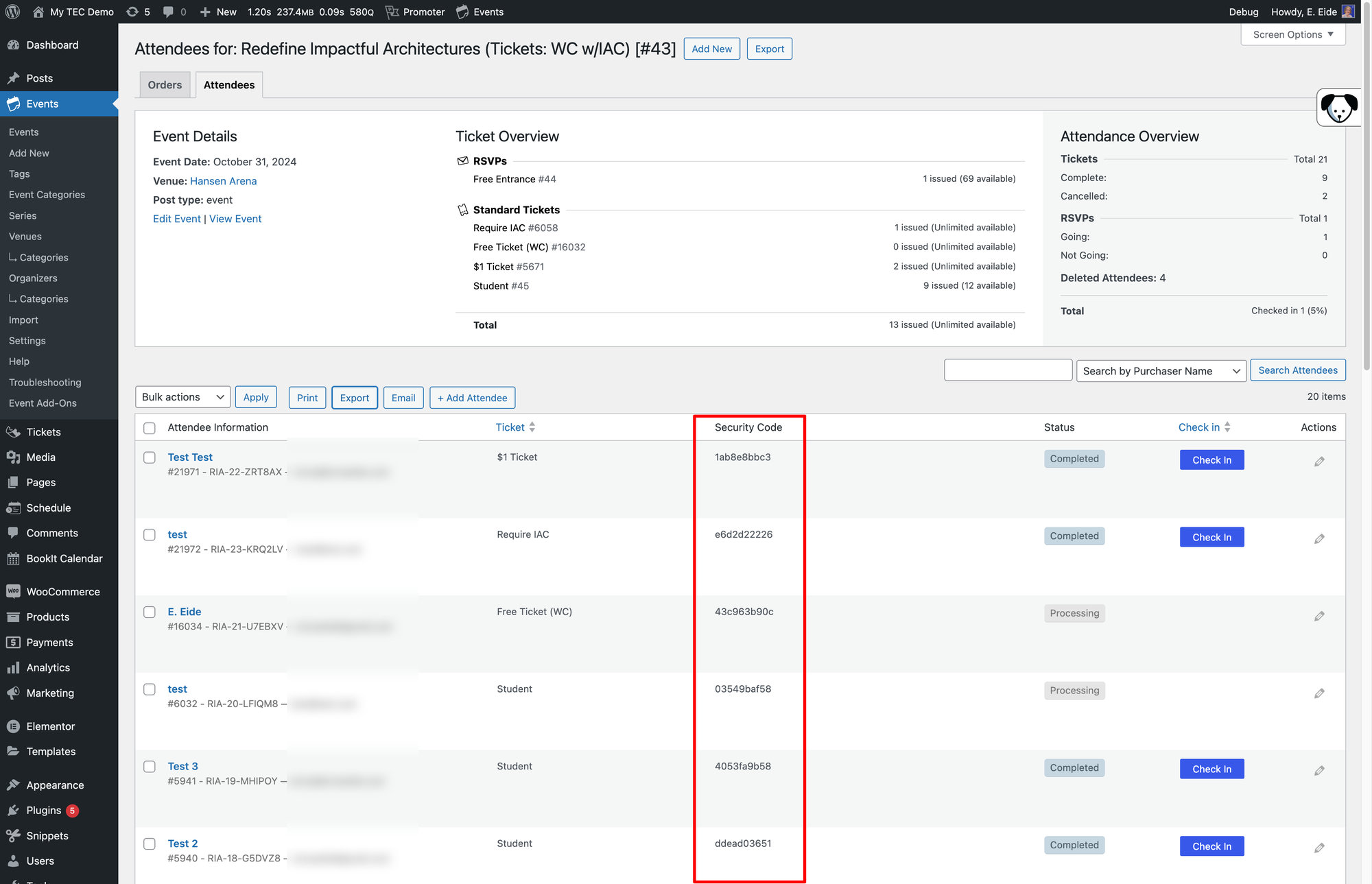Screen dimensions: 1372x884
Task: Check the Test 3 attendee checkbox
Action: tap(150, 767)
